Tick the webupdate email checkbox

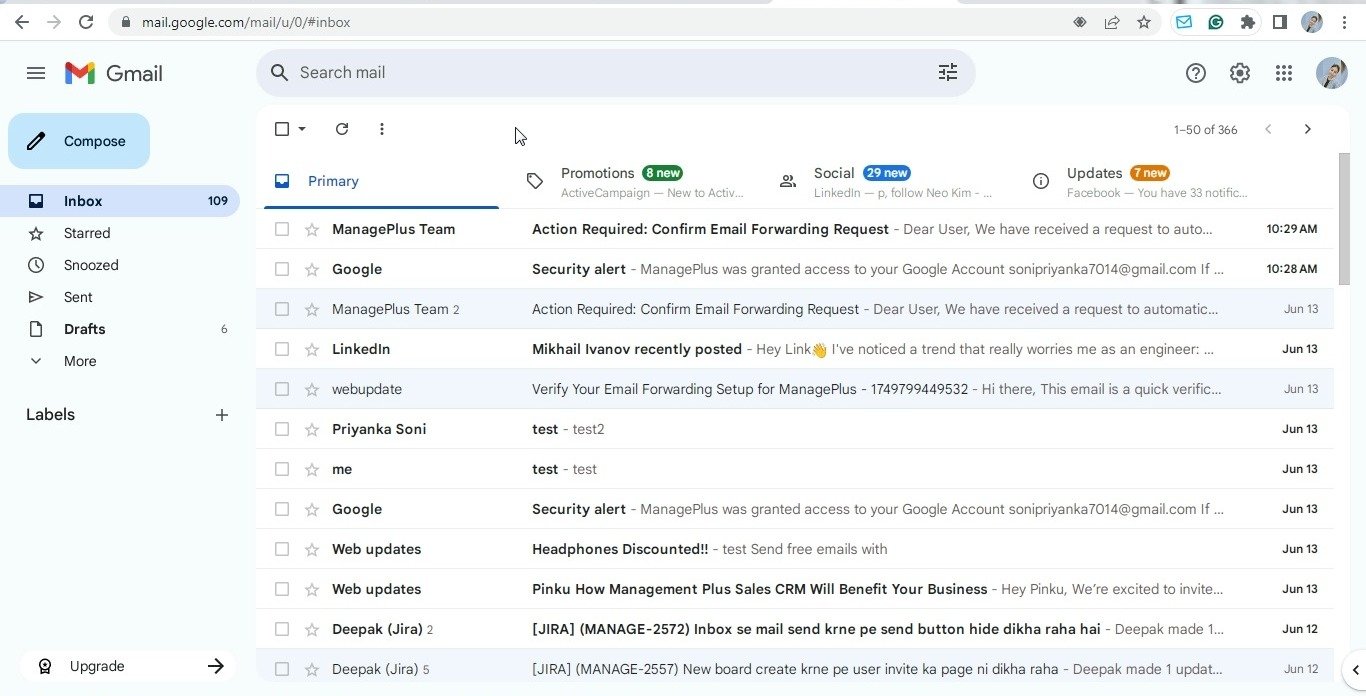point(282,389)
